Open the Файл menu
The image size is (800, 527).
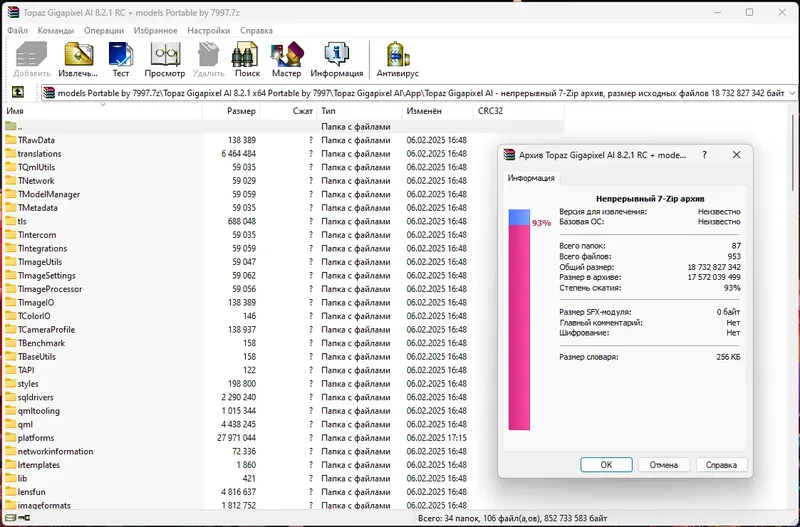[17, 31]
